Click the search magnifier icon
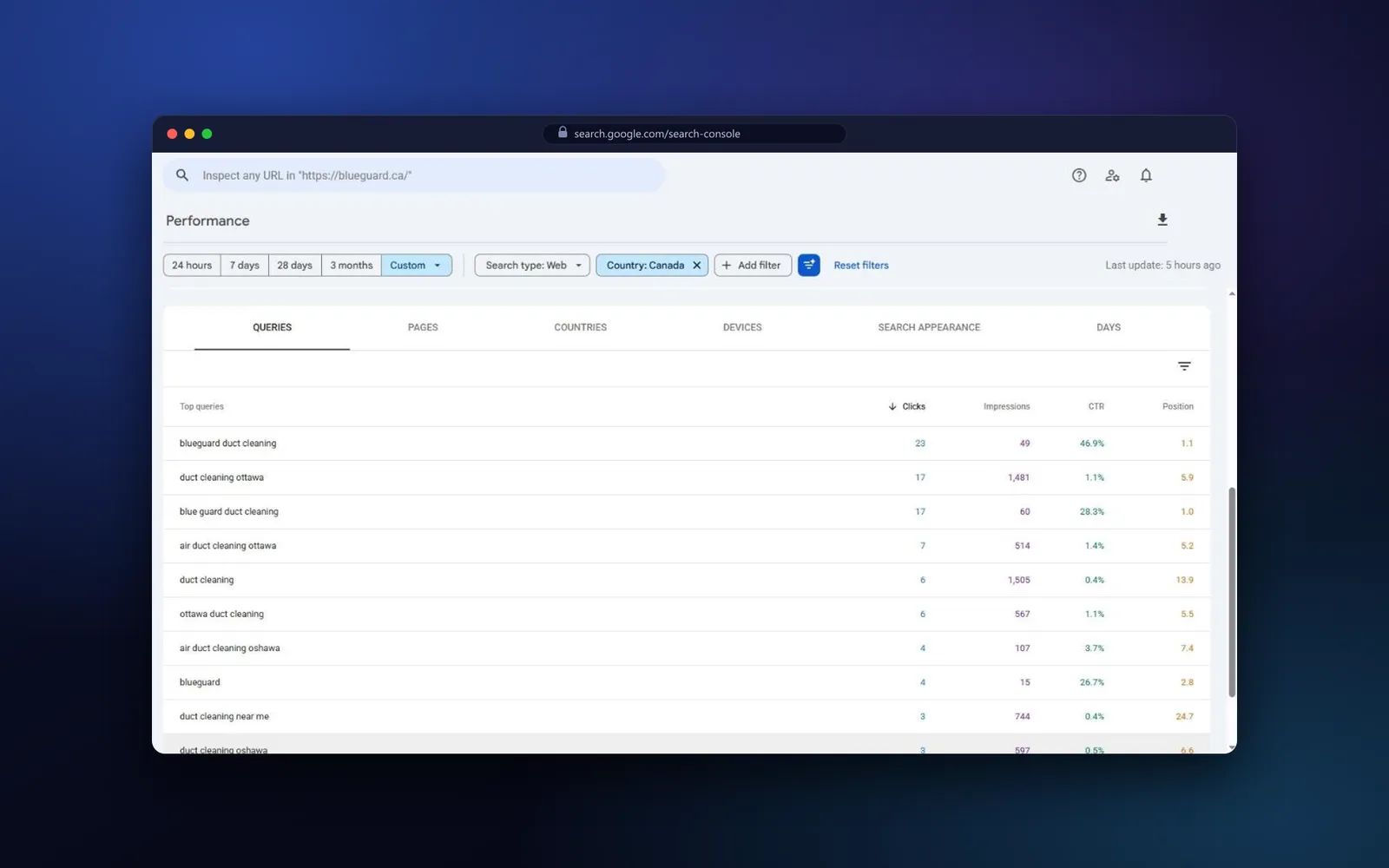 tap(182, 175)
